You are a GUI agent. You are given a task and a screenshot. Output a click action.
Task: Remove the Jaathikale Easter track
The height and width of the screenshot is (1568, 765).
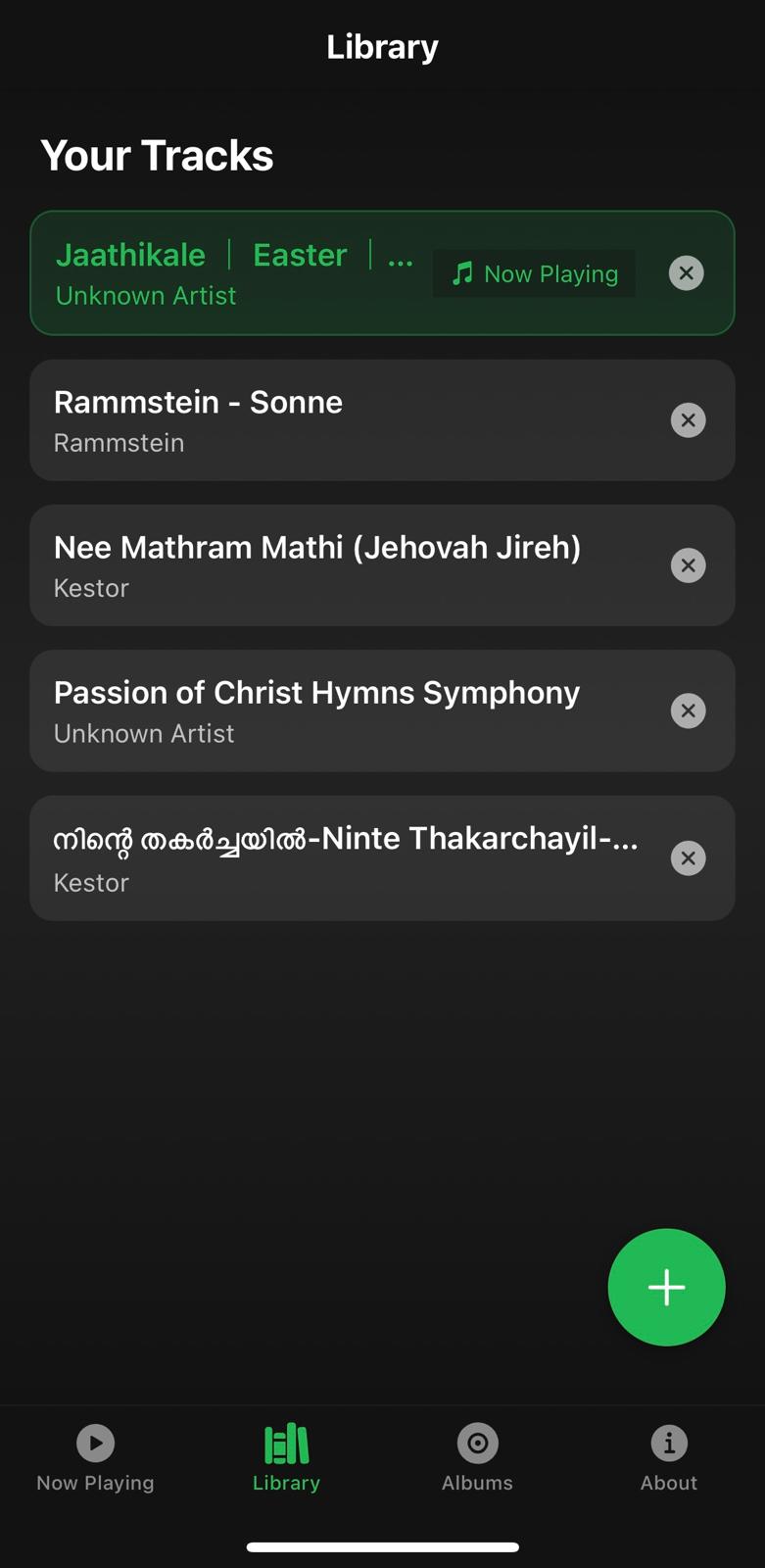point(687,273)
